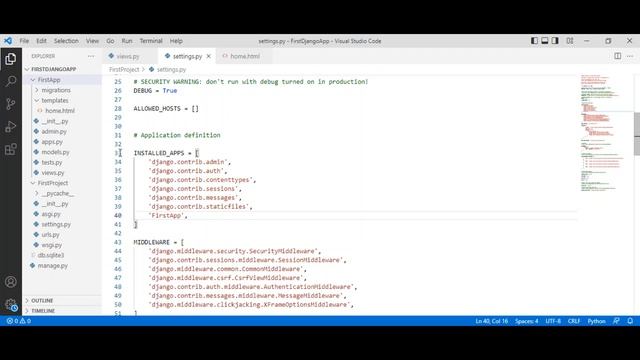Open the View menu
This screenshot has height=360, width=640.
92,41
